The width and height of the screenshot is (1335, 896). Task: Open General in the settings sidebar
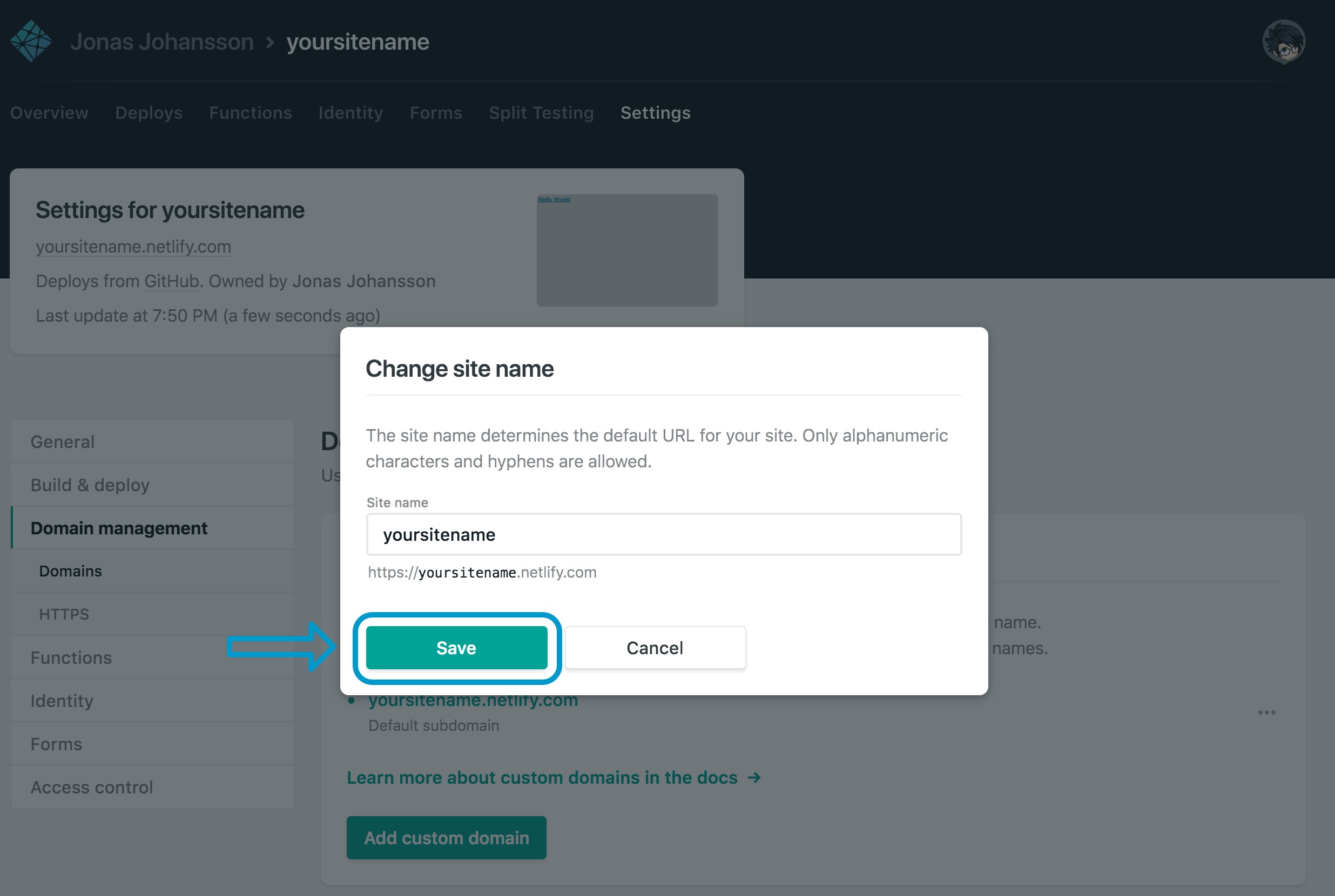pos(153,442)
